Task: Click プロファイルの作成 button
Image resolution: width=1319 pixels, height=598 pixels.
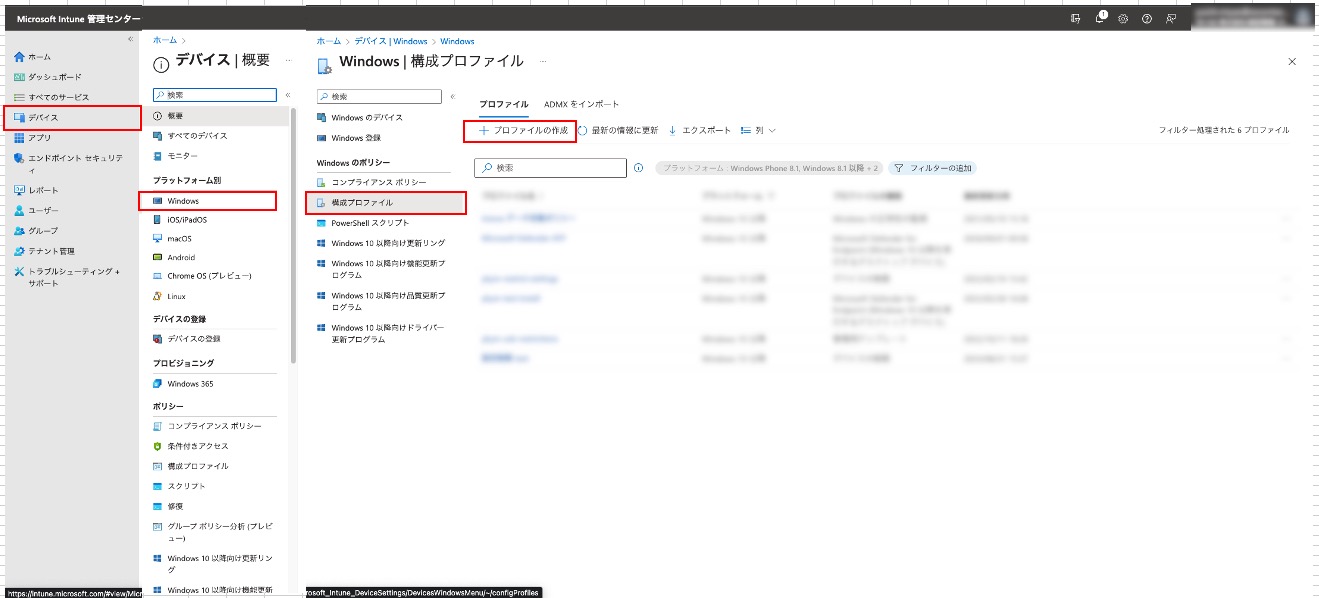Action: coord(521,131)
